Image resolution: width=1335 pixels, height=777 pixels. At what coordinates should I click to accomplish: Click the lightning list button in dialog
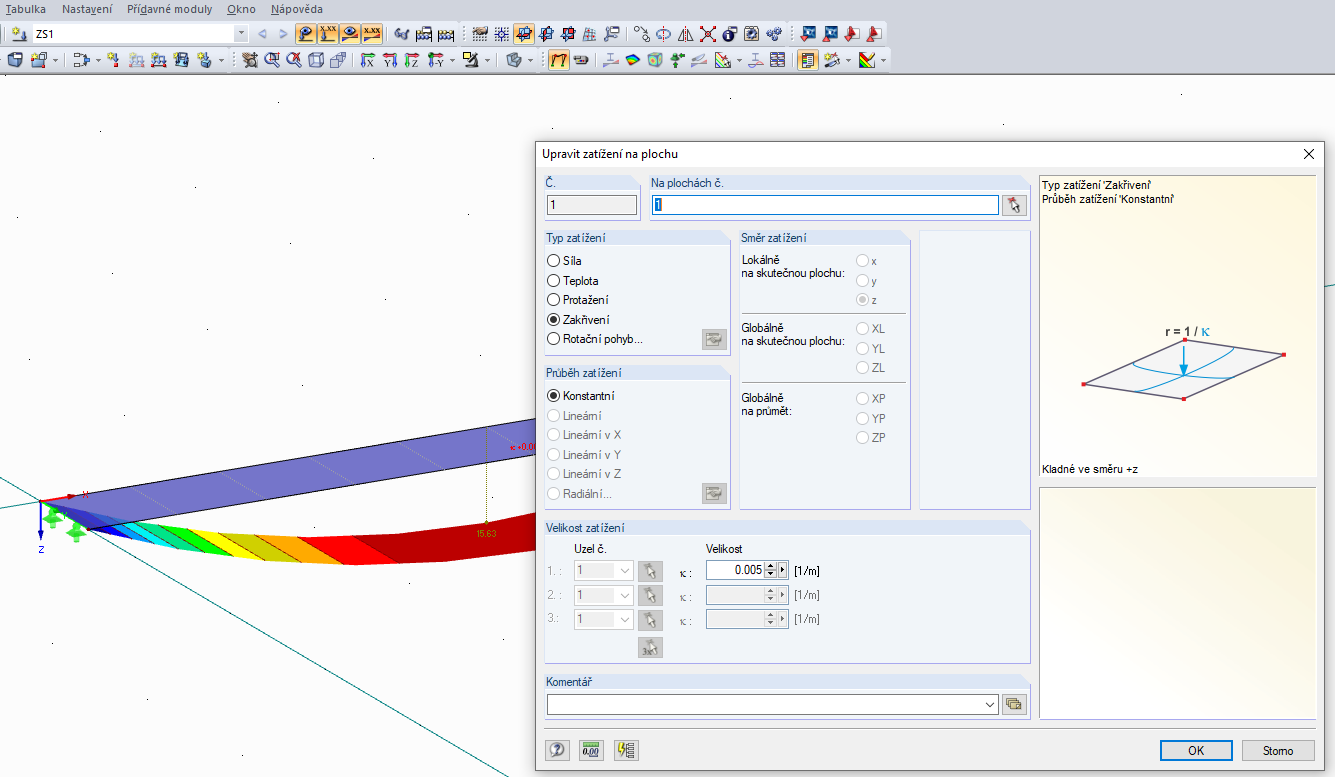(x=626, y=750)
